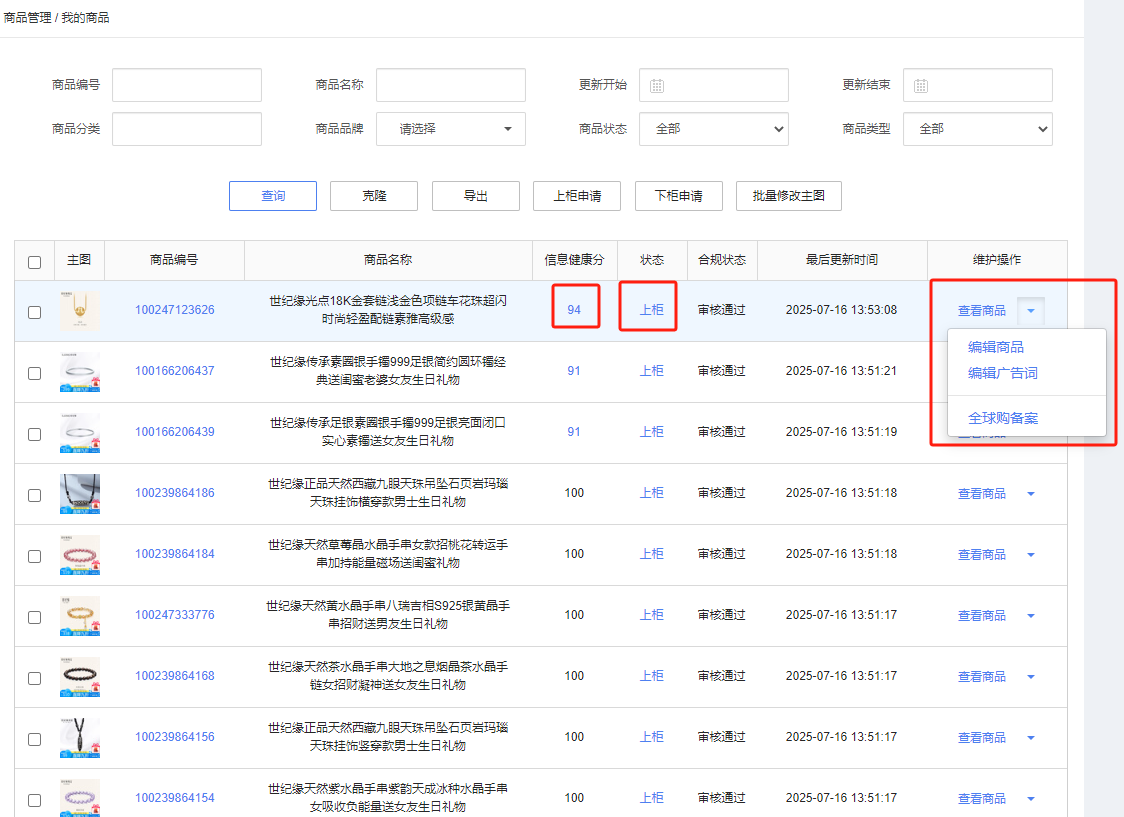Open action arrow for product 100239864156
Viewport: 1124px width, 817px height.
pos(1031,738)
